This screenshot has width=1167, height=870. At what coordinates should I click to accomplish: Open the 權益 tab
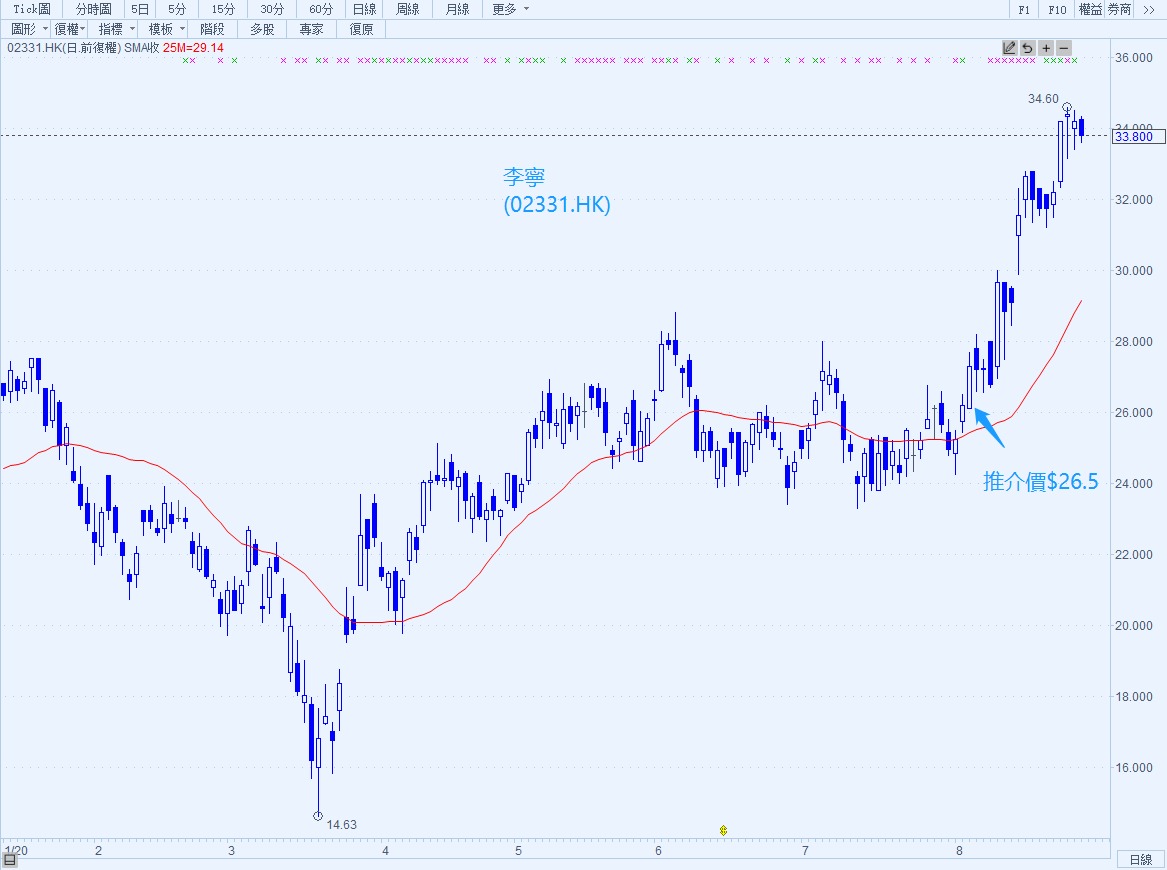pyautogui.click(x=1090, y=9)
